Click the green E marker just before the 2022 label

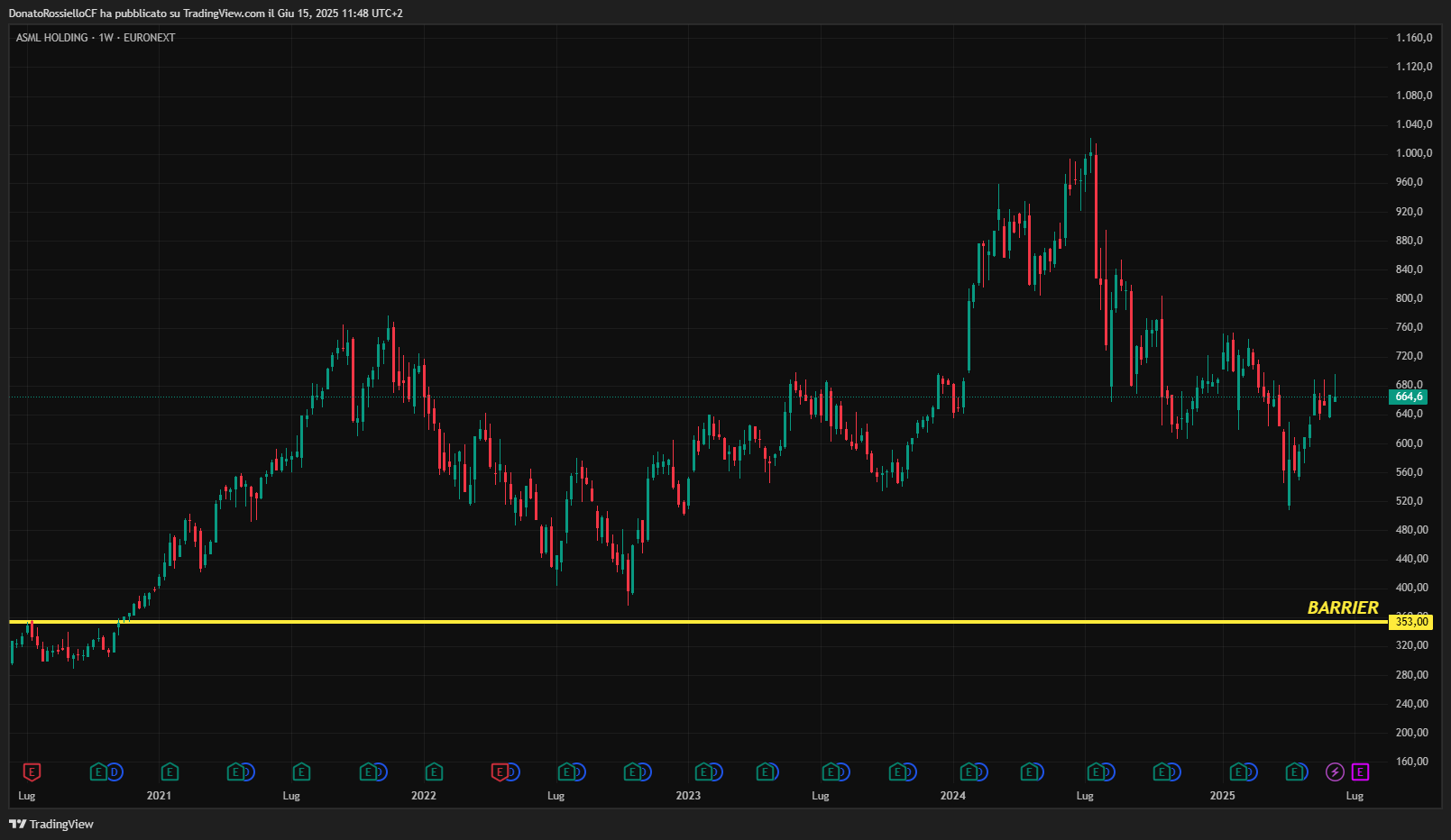click(x=368, y=772)
